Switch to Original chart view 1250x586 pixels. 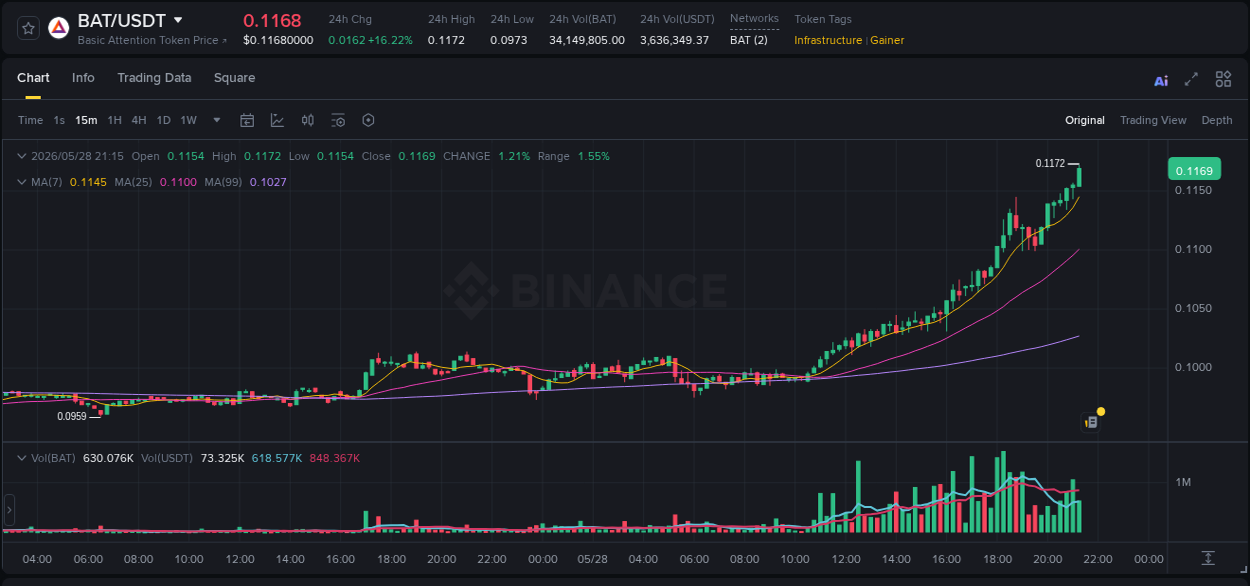(1085, 120)
